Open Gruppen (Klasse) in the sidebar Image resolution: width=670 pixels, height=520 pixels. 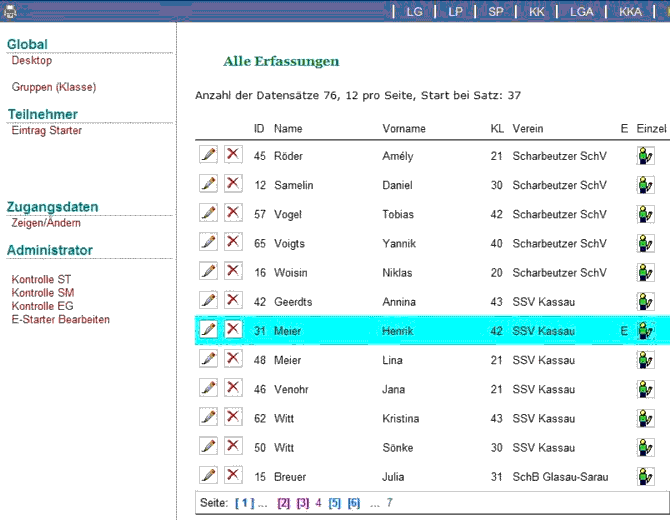[x=54, y=88]
